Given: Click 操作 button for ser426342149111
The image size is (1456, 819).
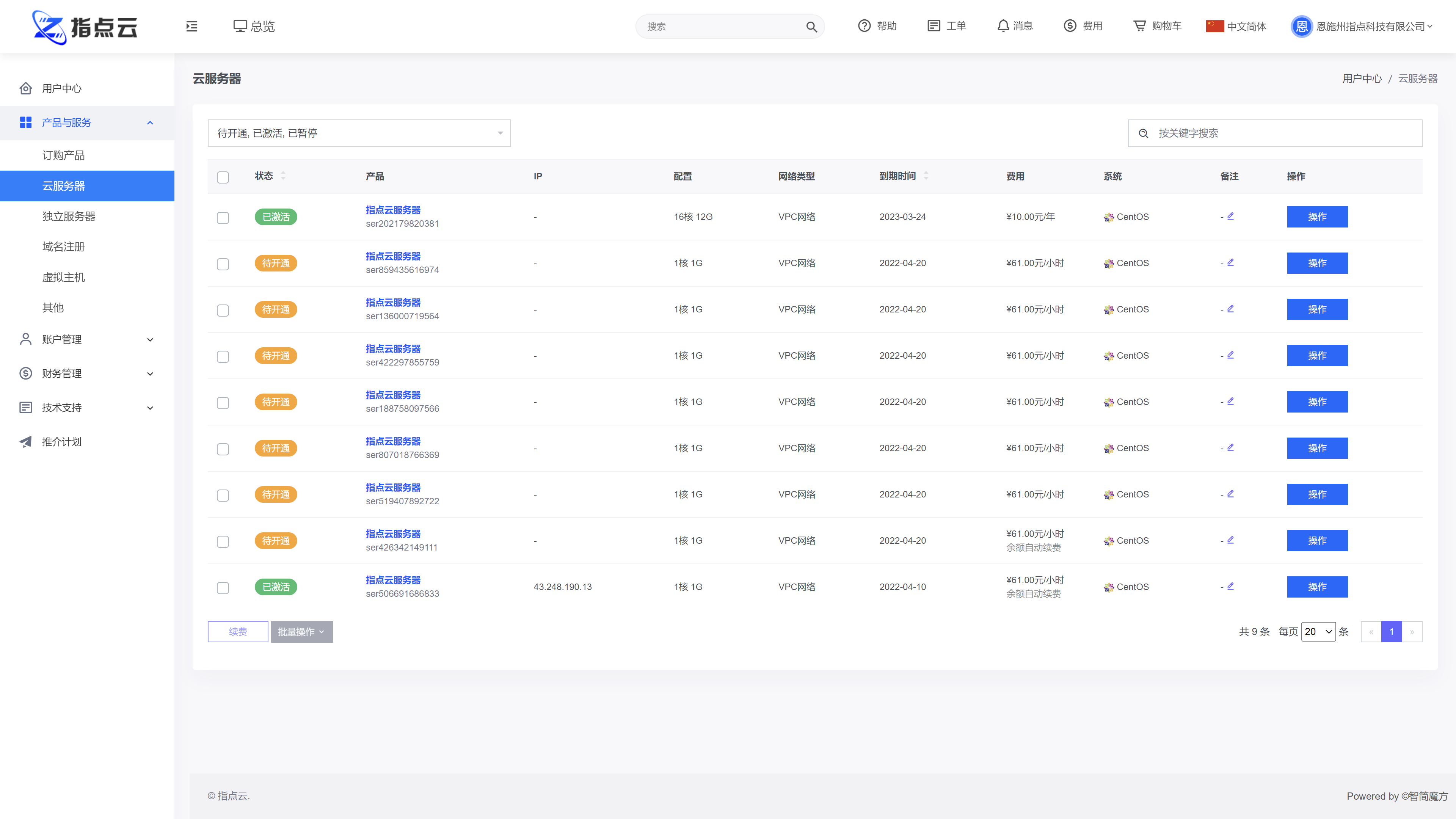Looking at the screenshot, I should pos(1317,540).
